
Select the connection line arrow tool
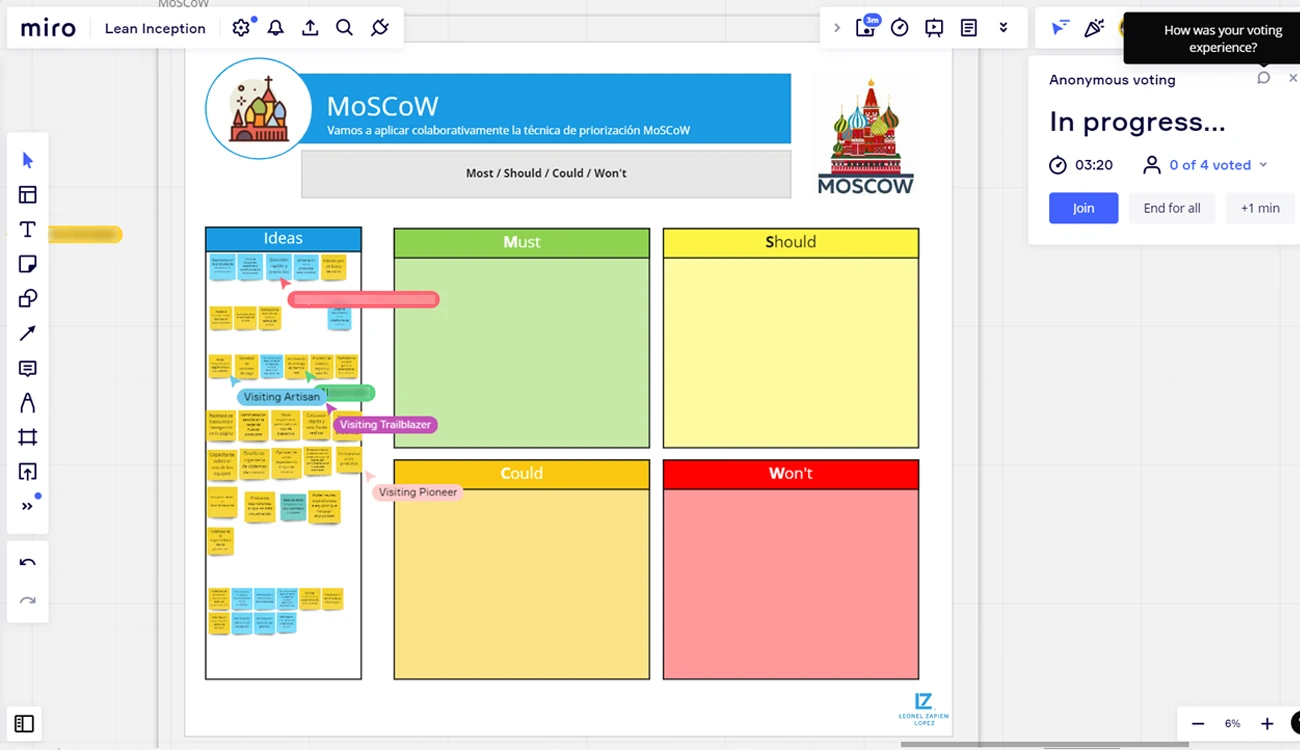pos(27,334)
